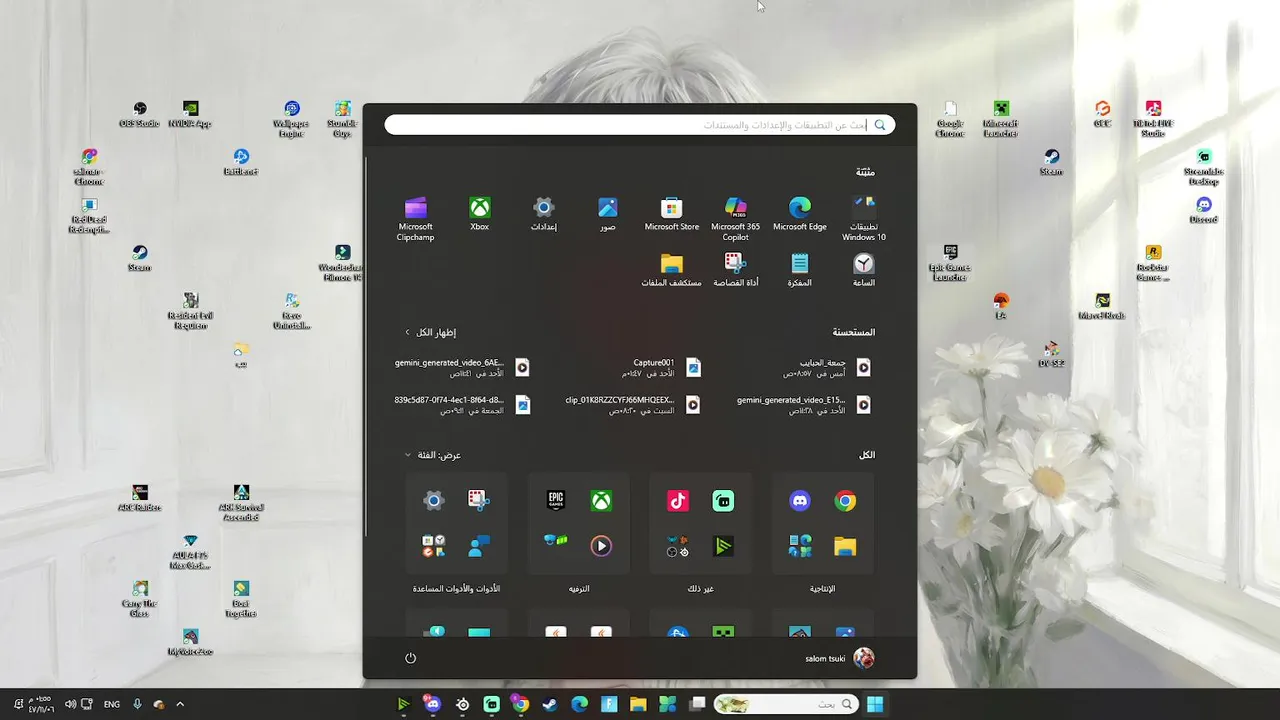The width and height of the screenshot is (1280, 720).
Task: Open pinned إعدادات settings app
Action: [x=543, y=214]
